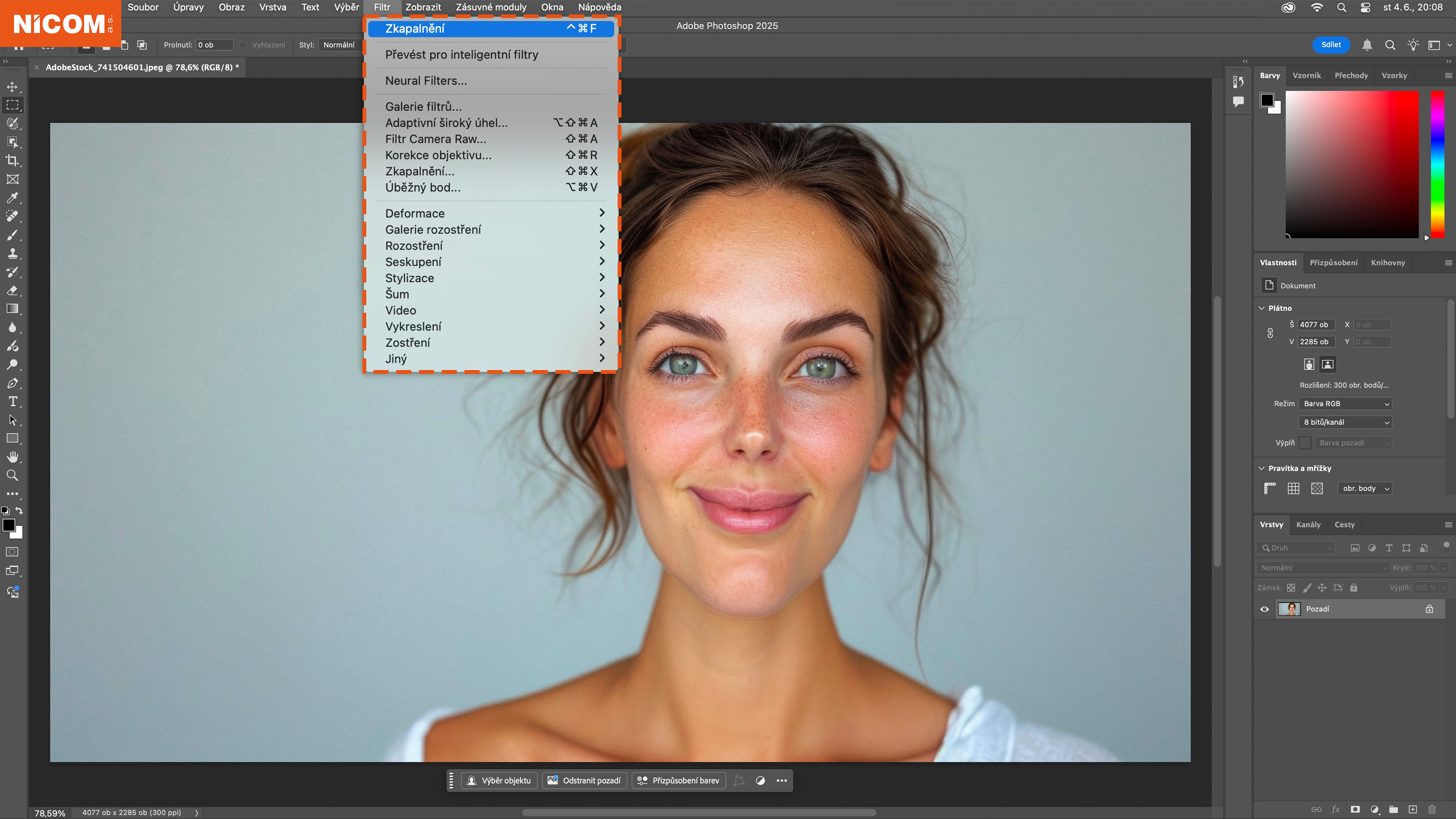Select the Rectangle shape tool

click(x=13, y=439)
